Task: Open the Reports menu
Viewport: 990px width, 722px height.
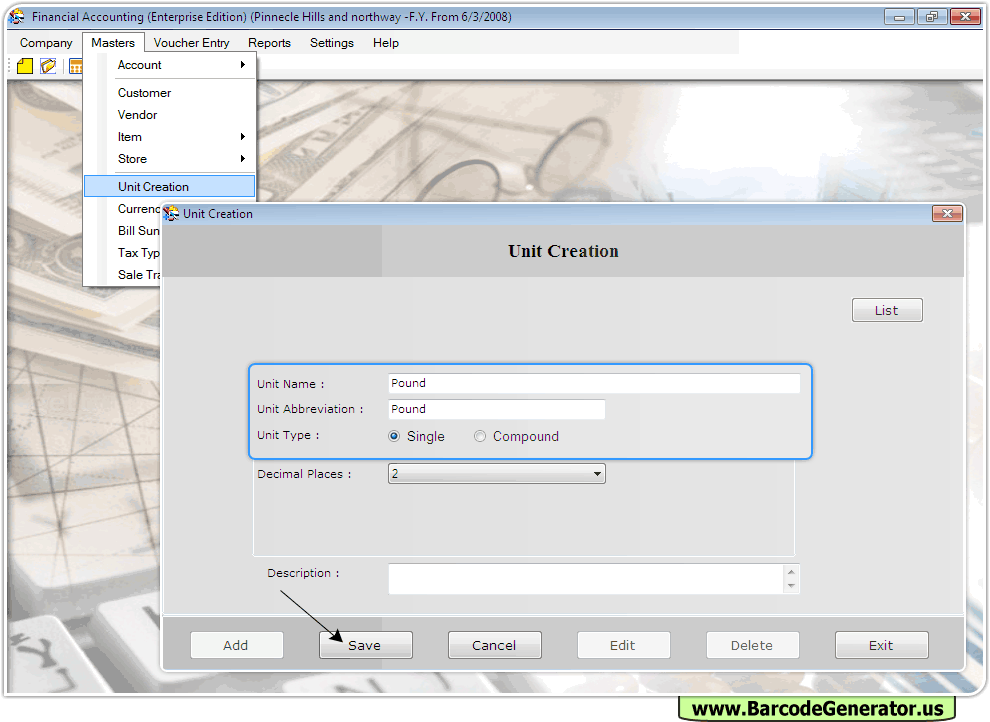Action: click(x=270, y=43)
